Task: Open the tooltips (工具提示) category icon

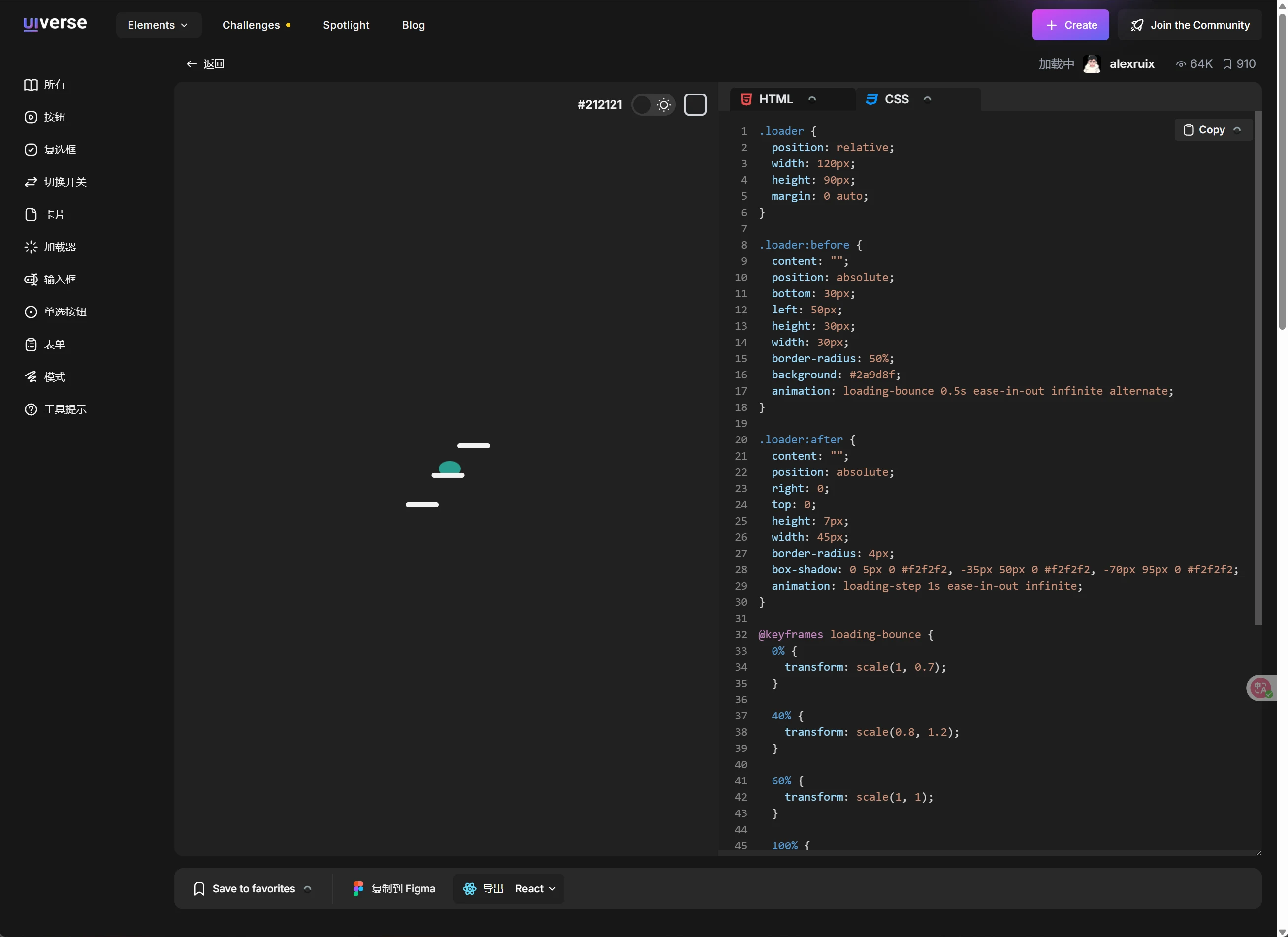Action: click(31, 409)
